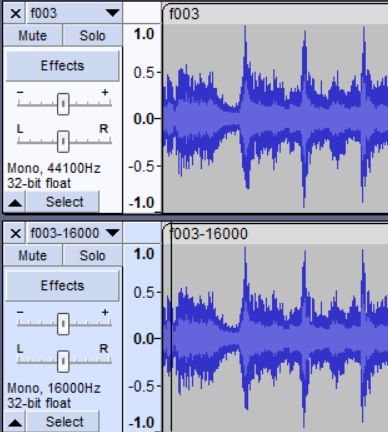Click the f003 track vertical amplitude ruler
388x432 pixels.
[x=142, y=118]
